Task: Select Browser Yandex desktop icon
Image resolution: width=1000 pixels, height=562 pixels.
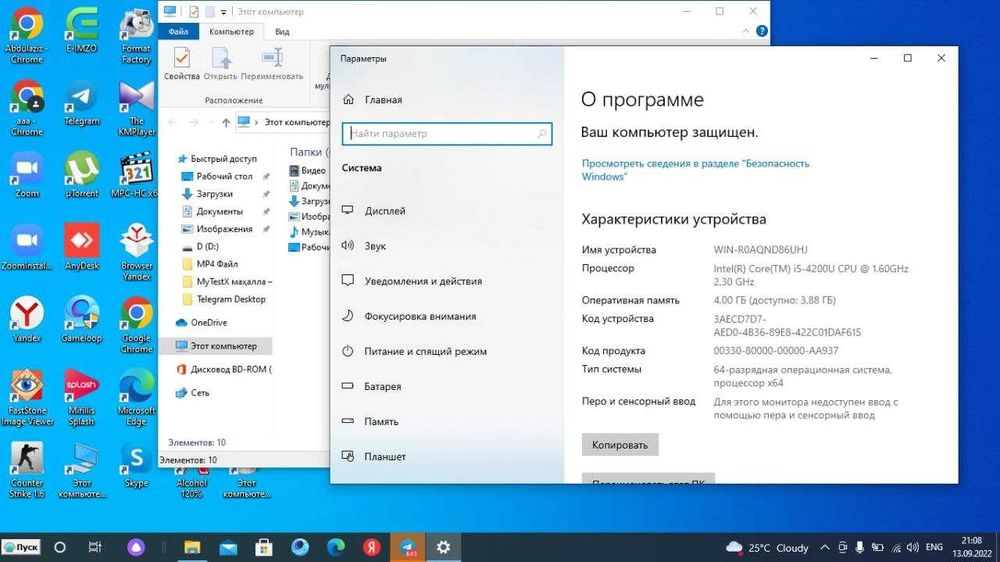Action: click(136, 253)
